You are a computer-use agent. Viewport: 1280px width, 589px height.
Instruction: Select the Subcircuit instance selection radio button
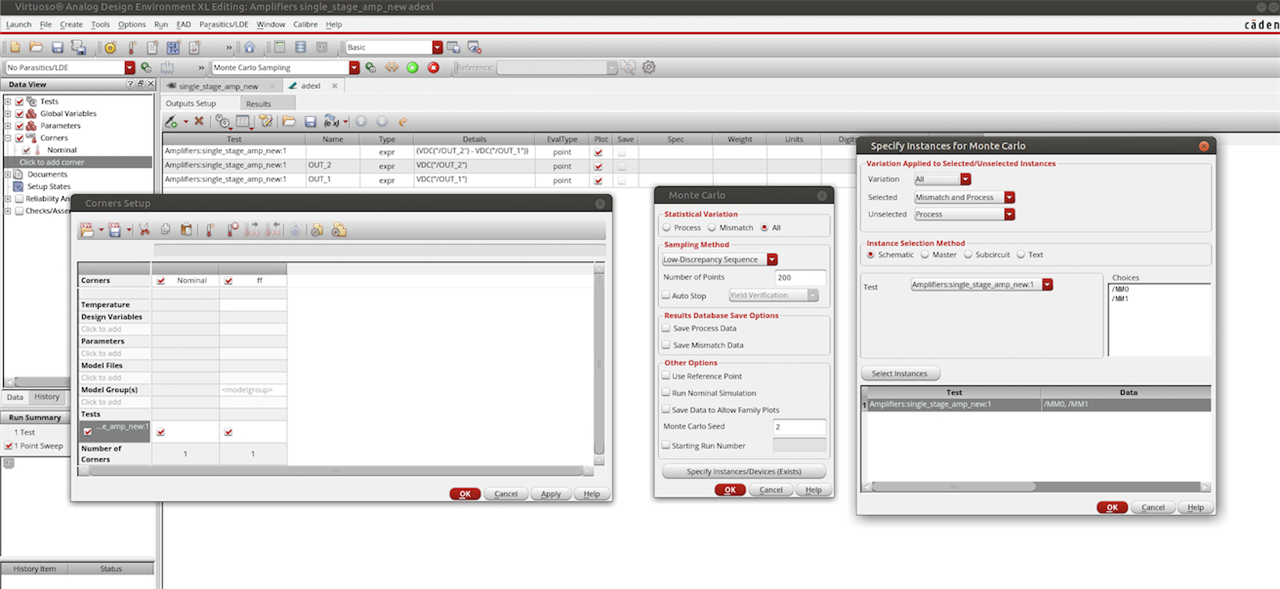tap(968, 254)
